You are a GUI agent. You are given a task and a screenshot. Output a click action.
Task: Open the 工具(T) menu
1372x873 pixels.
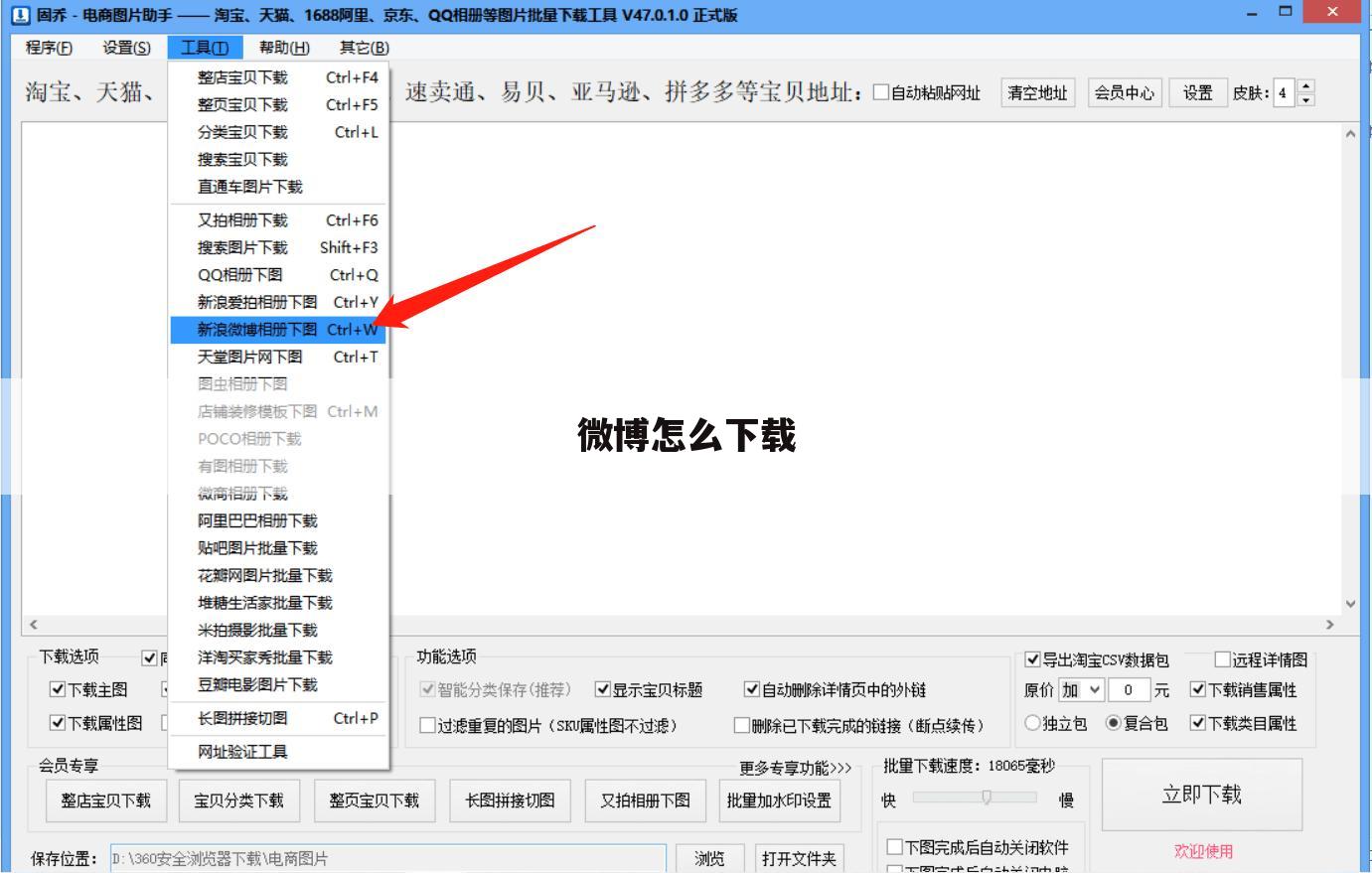[x=205, y=48]
